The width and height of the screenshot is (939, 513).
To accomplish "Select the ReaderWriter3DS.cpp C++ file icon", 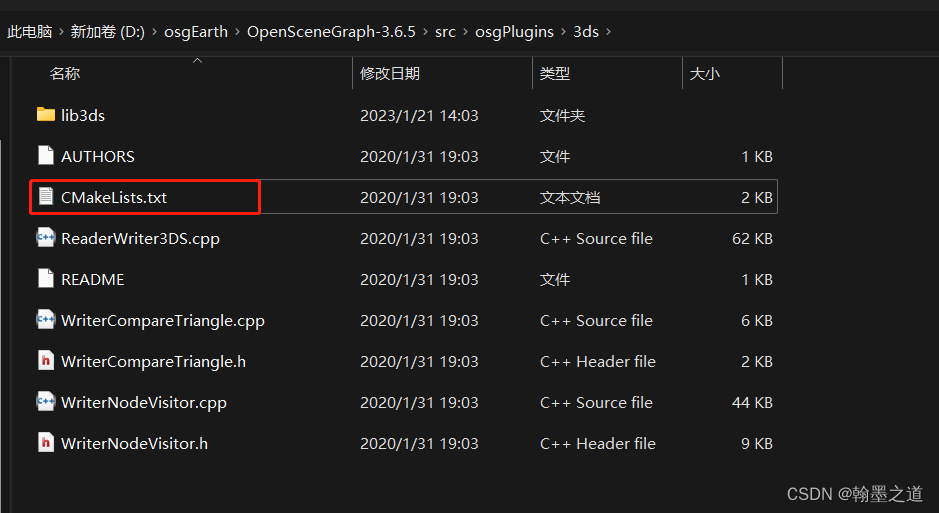I will 46,238.
